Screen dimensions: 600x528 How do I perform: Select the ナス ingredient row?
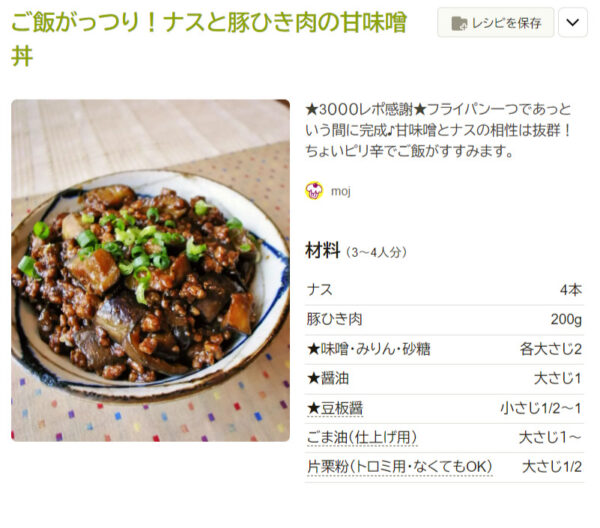pyautogui.click(x=444, y=290)
